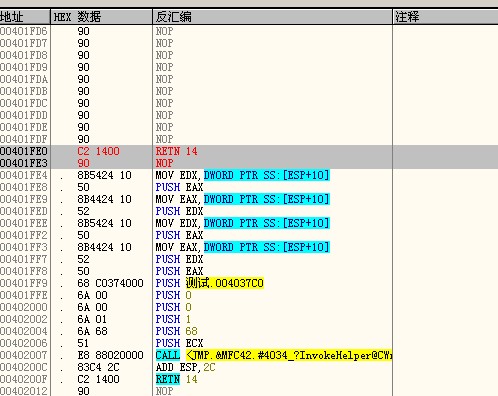Viewport: 498px width, 396px height.
Task: Click address 00401FDC
Action: pos(24,103)
